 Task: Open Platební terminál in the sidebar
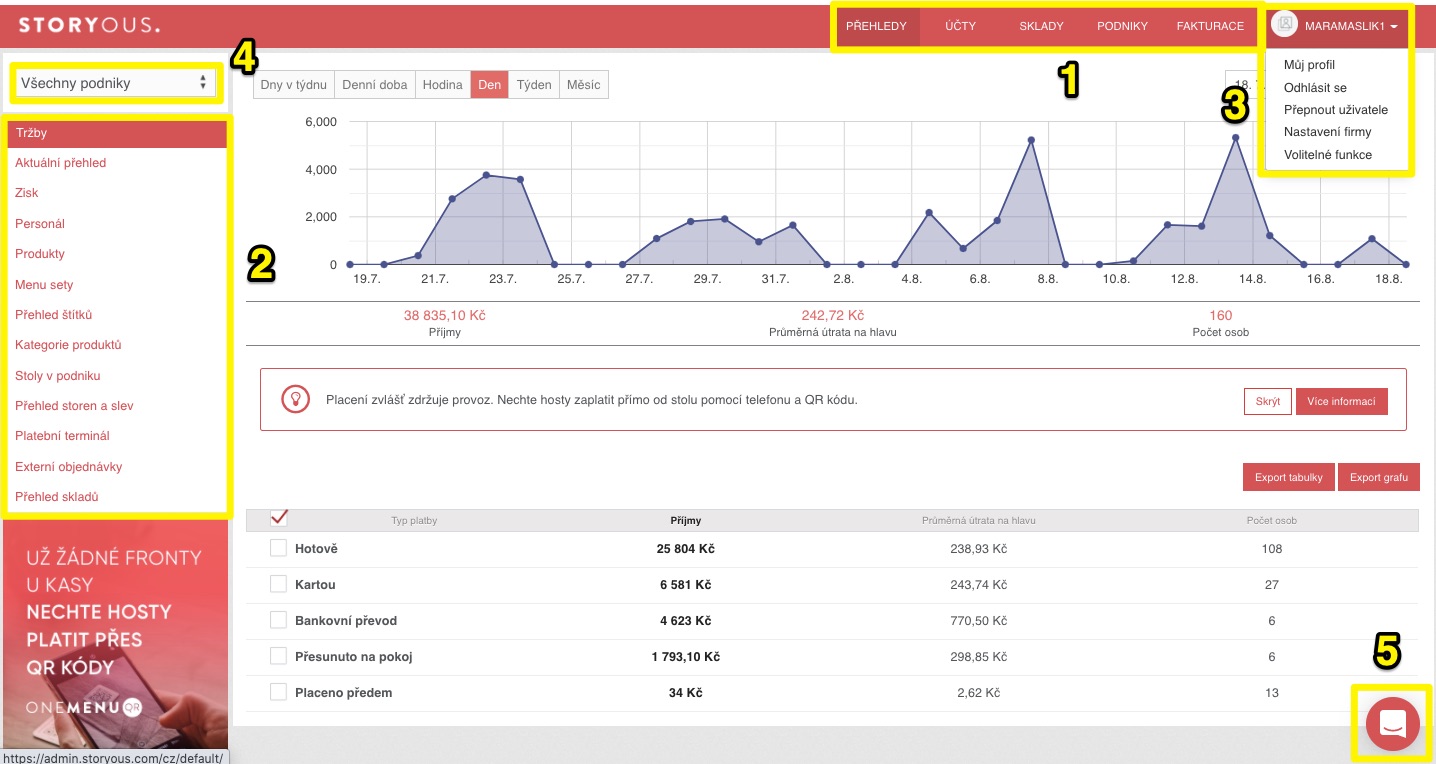(x=62, y=436)
